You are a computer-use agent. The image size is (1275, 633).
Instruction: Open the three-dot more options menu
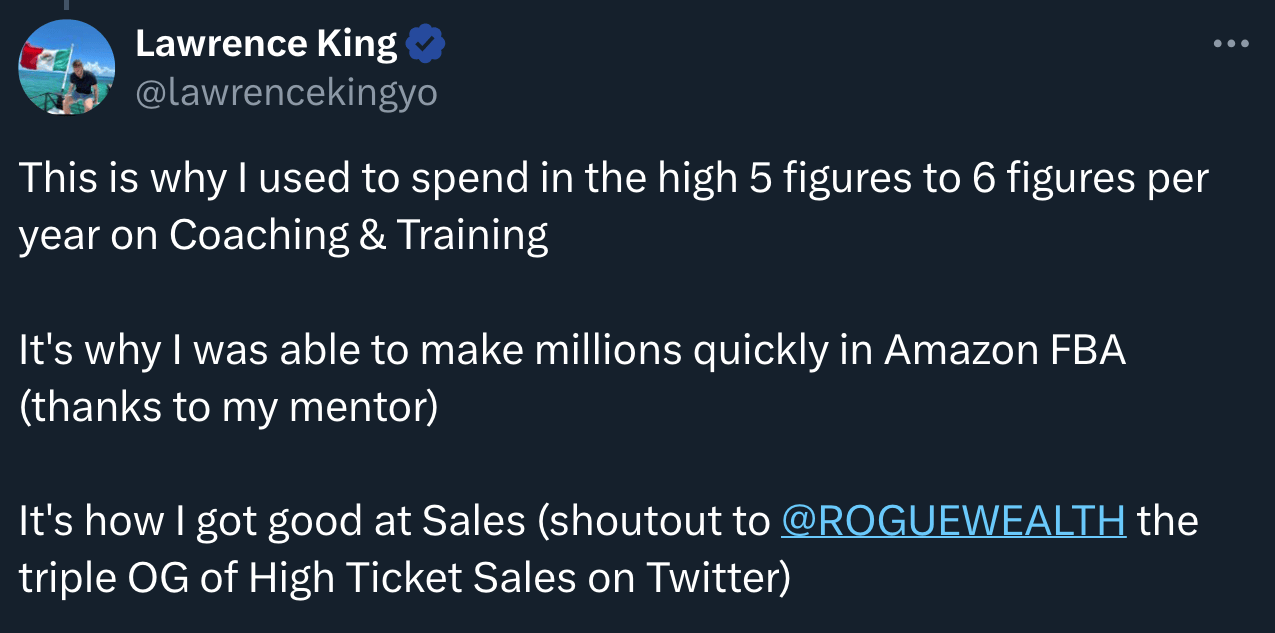tap(1230, 44)
